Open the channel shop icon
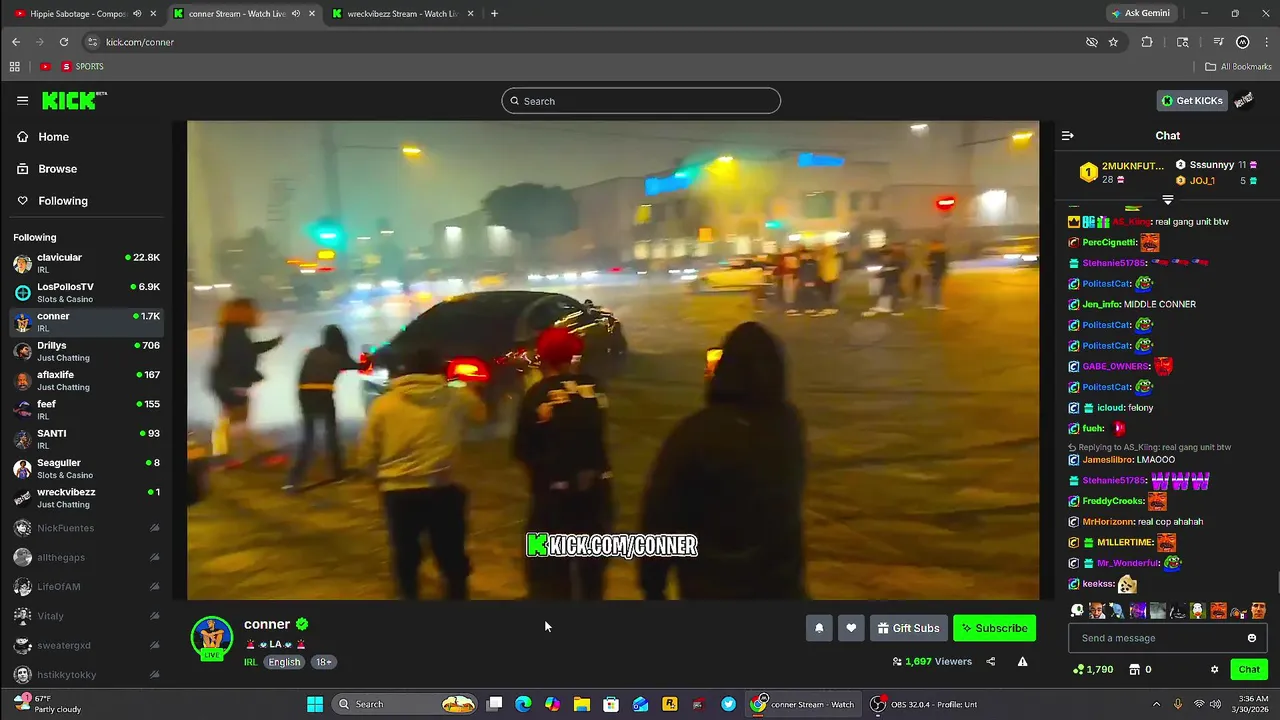The width and height of the screenshot is (1280, 720). 1134,669
